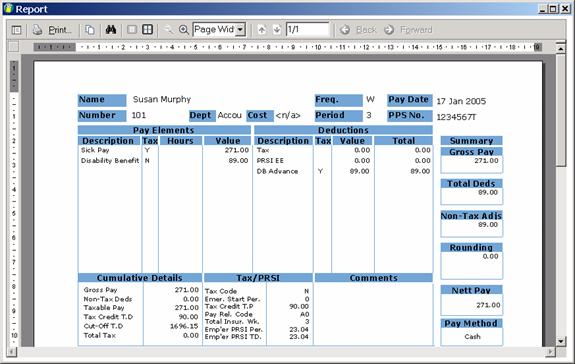Click the page number field showing 1/1

click(307, 29)
